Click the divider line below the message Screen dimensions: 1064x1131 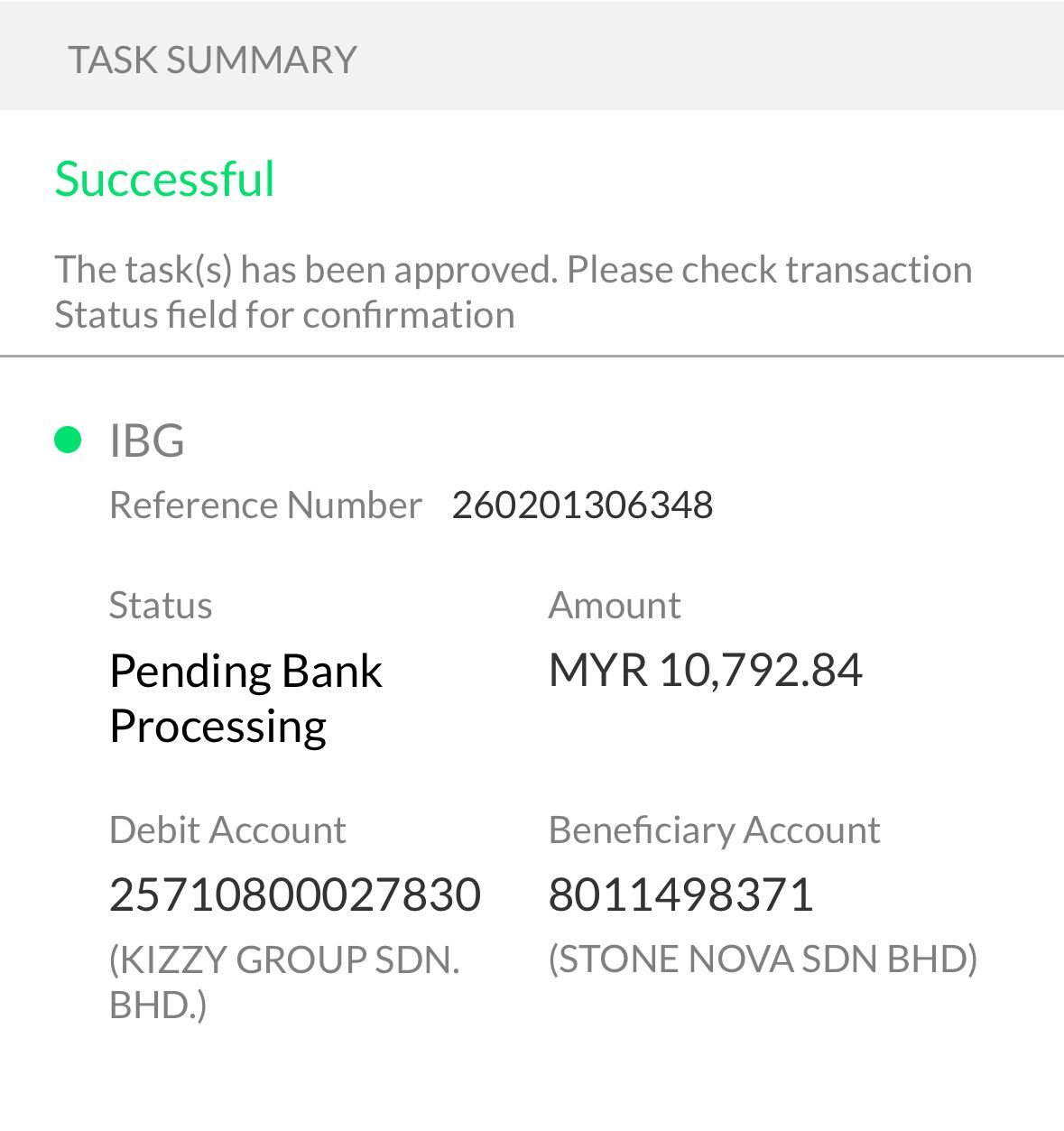532,357
